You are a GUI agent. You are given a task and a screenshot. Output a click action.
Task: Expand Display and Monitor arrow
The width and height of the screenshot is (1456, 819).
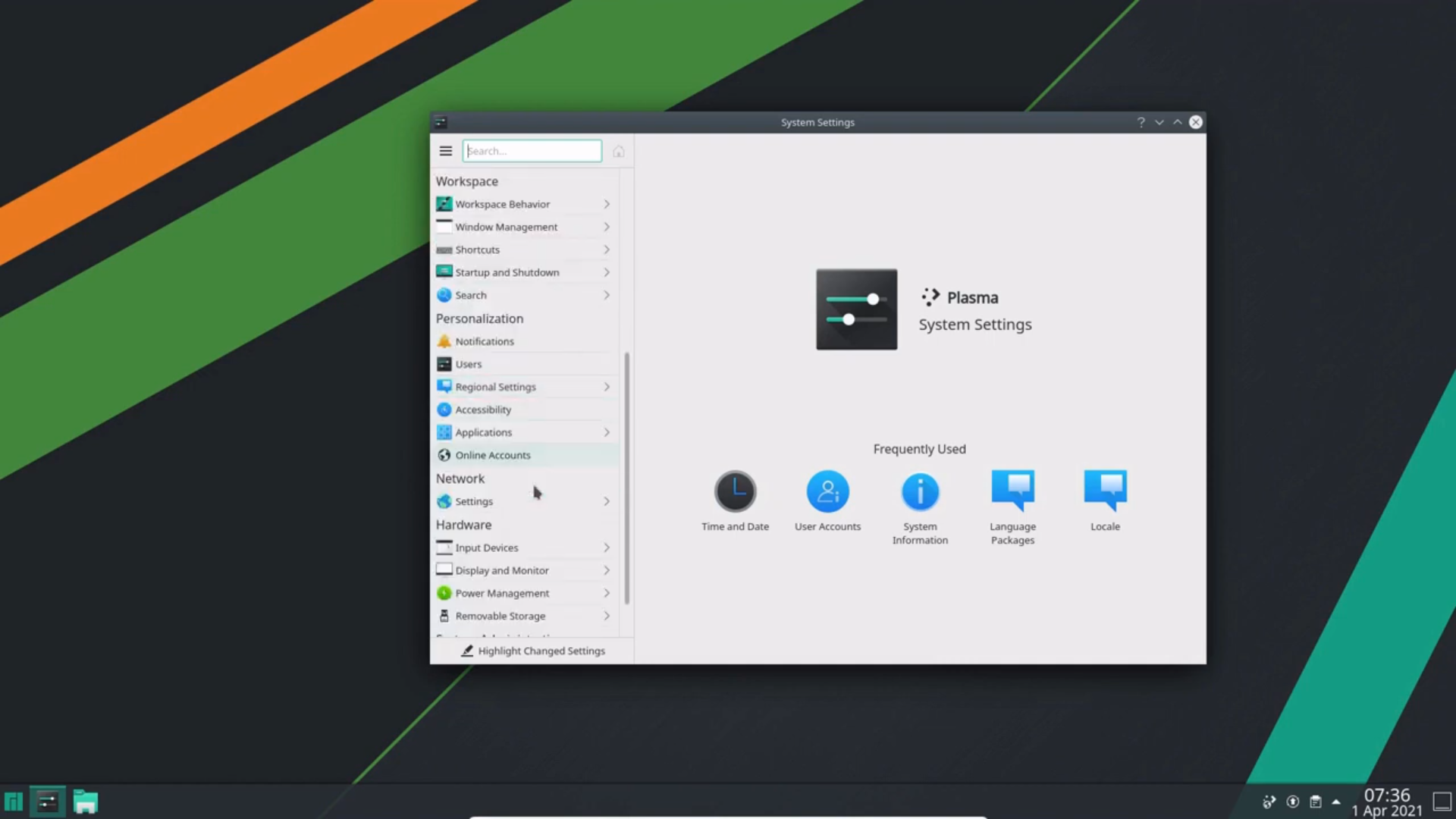(x=607, y=570)
